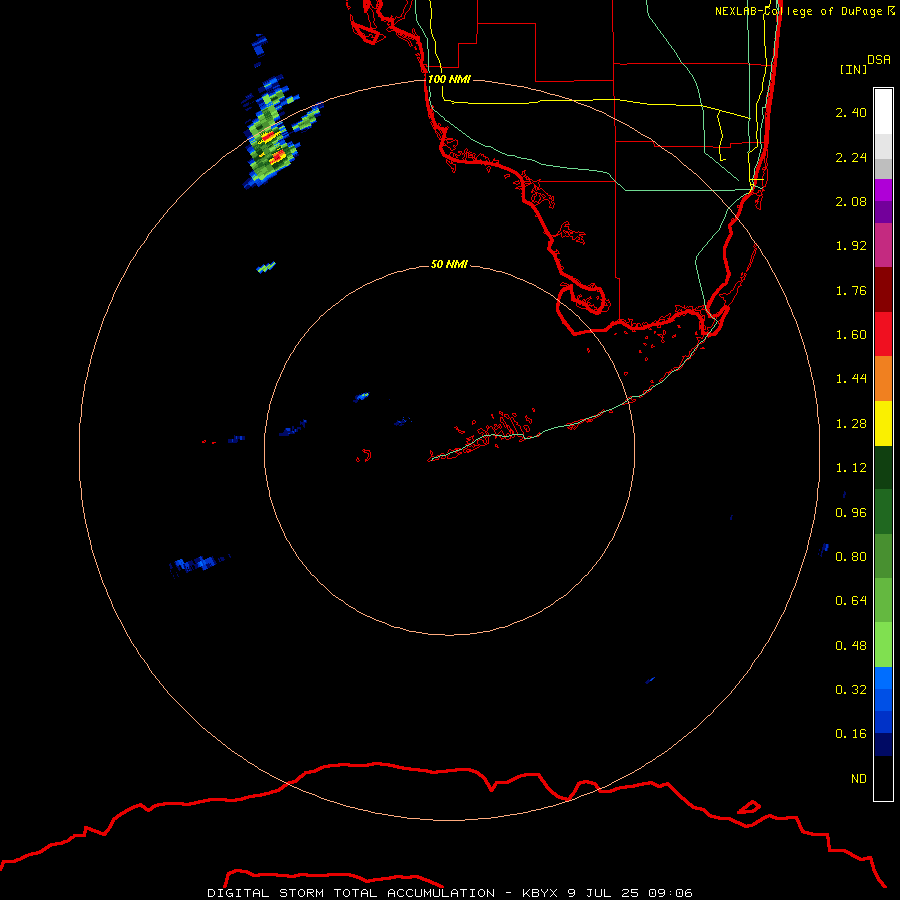Select the 1.12 legend value
This screenshot has width=900, height=900.
coord(851,468)
